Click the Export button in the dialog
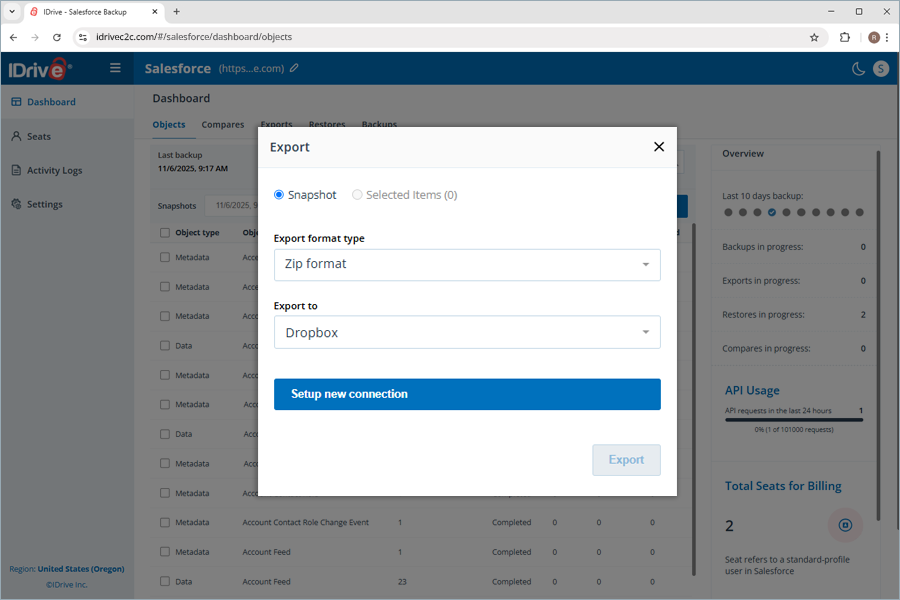Viewport: 900px width, 600px height. point(626,460)
